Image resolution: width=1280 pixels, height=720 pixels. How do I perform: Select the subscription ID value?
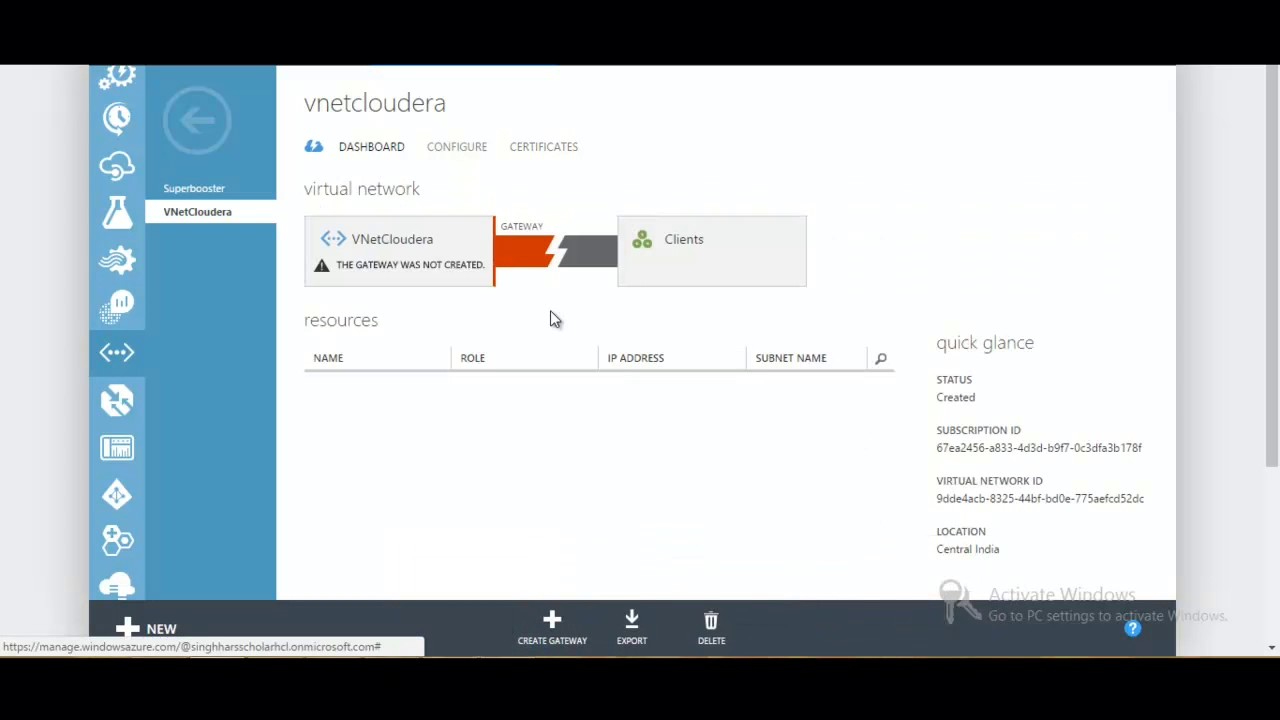1039,448
